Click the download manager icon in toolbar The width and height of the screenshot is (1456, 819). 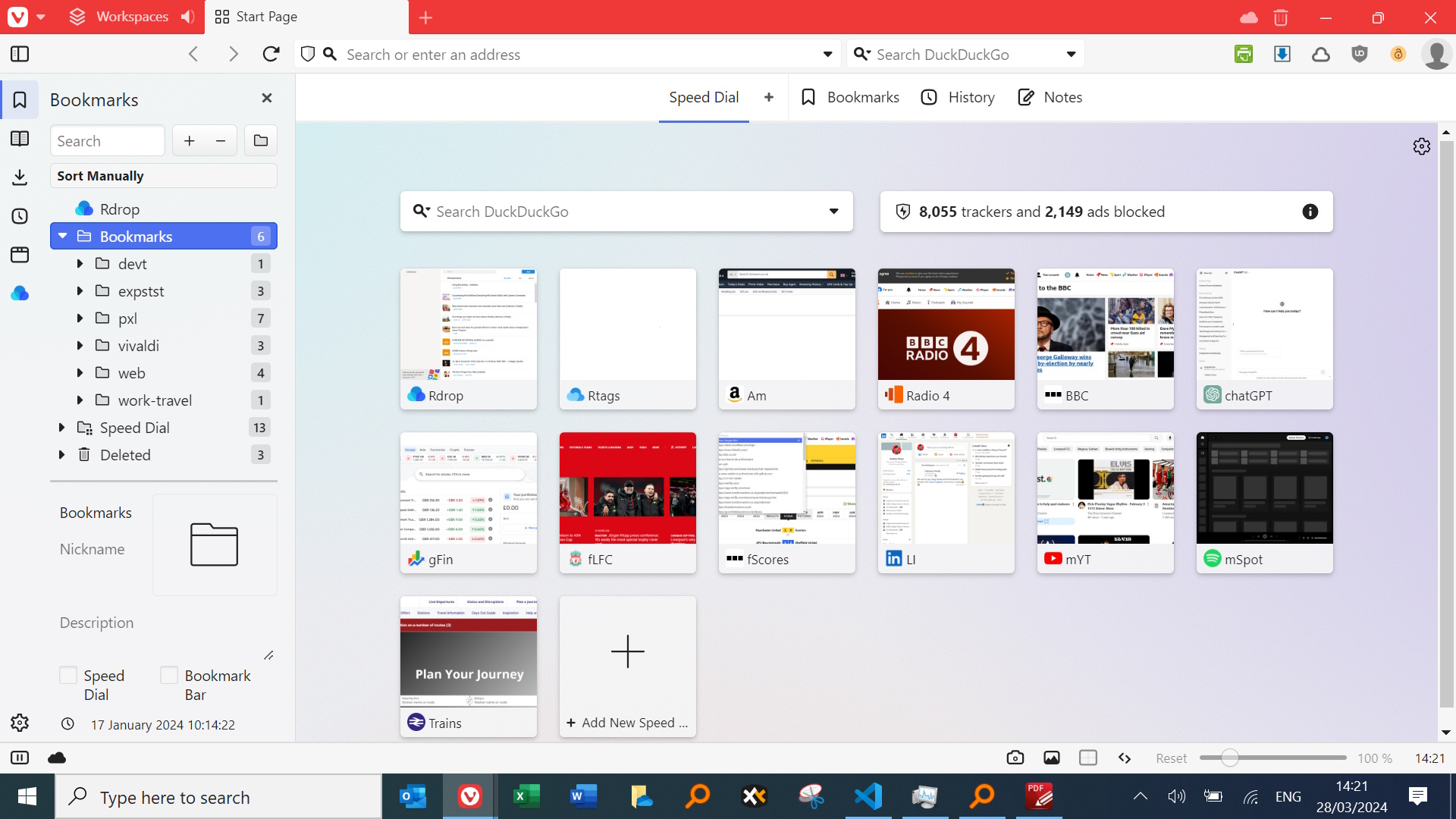click(x=1282, y=54)
